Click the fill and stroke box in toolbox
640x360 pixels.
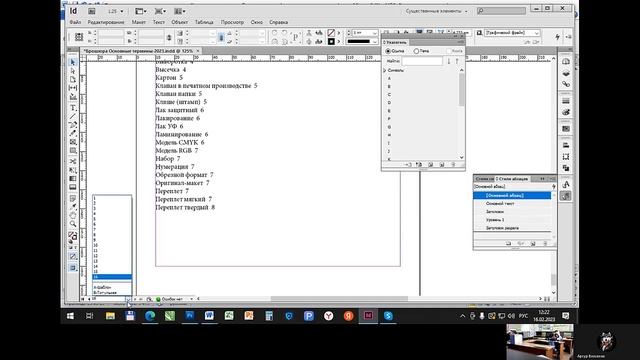[x=73, y=236]
